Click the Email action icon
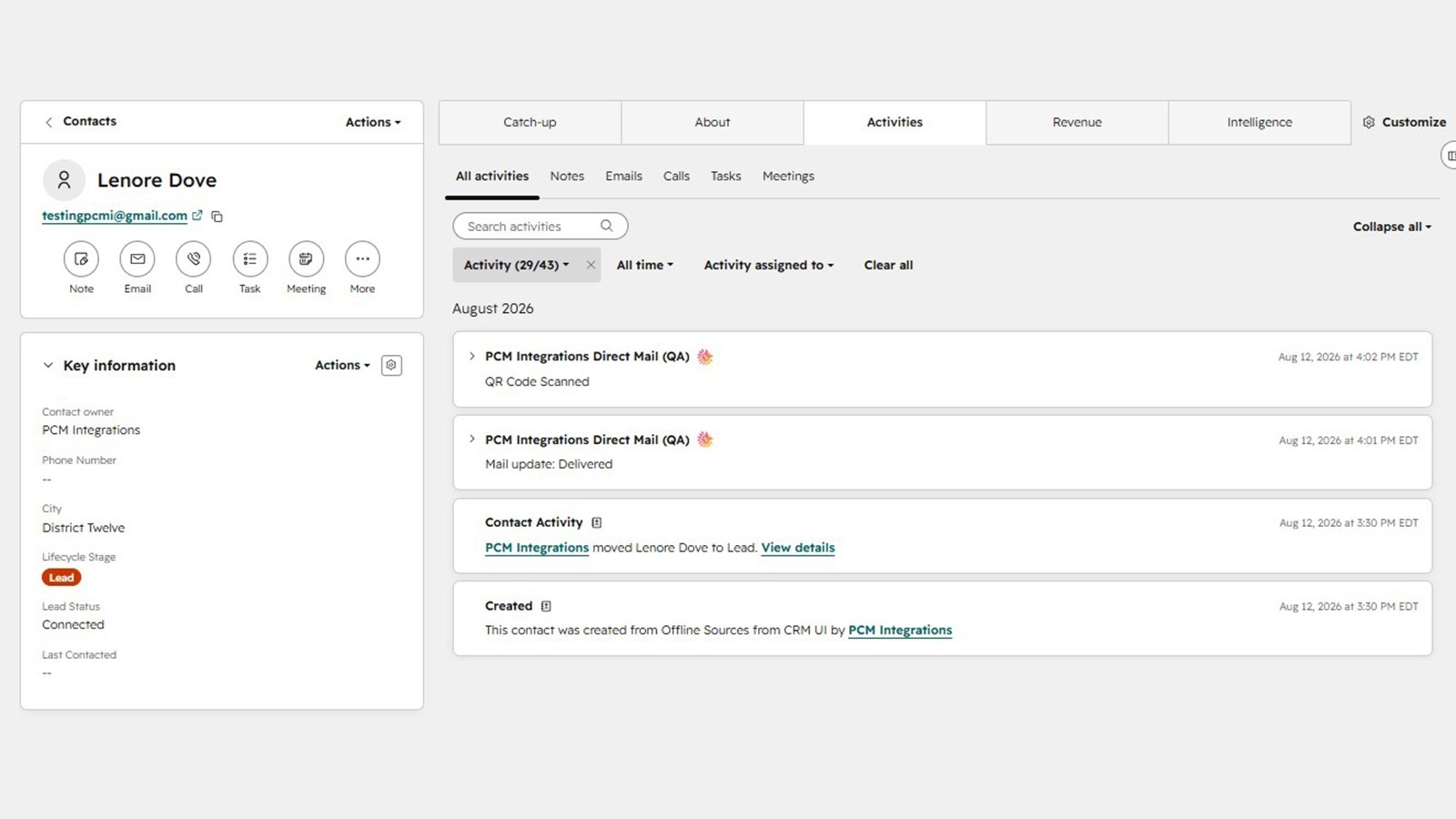Screen dimensions: 1456x819 coord(137,259)
